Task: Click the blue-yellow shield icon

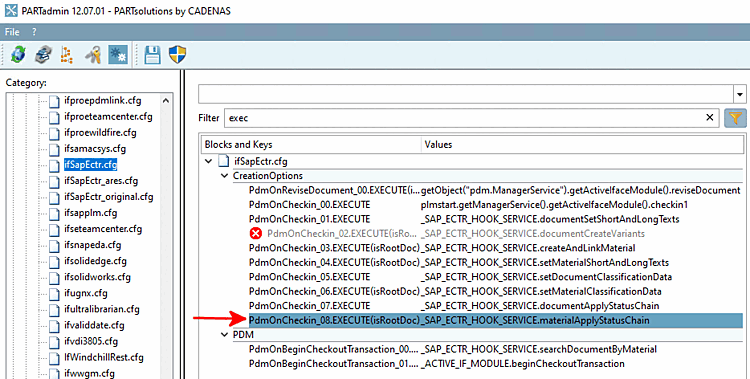Action: [x=177, y=55]
